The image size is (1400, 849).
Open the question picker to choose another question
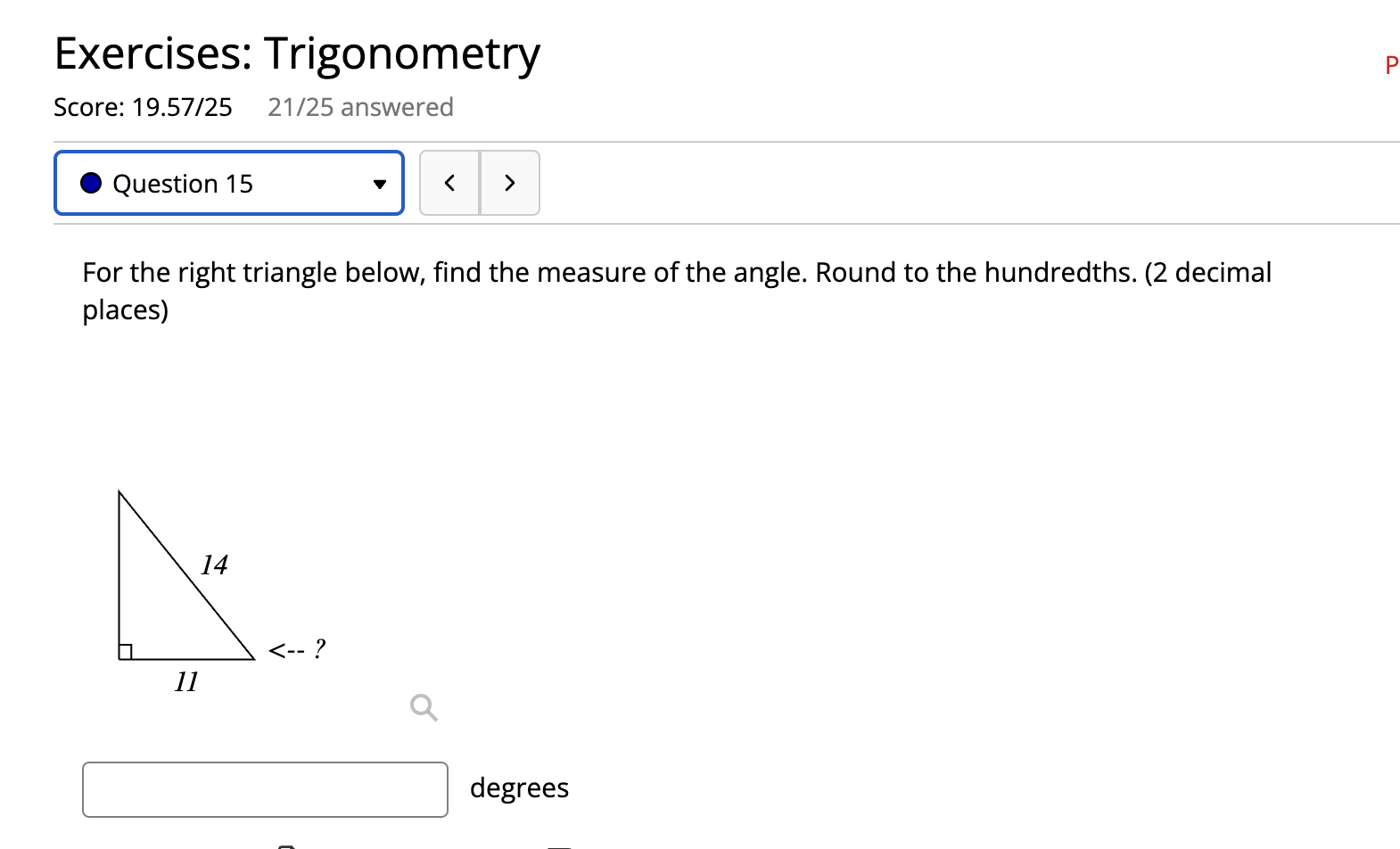click(228, 183)
